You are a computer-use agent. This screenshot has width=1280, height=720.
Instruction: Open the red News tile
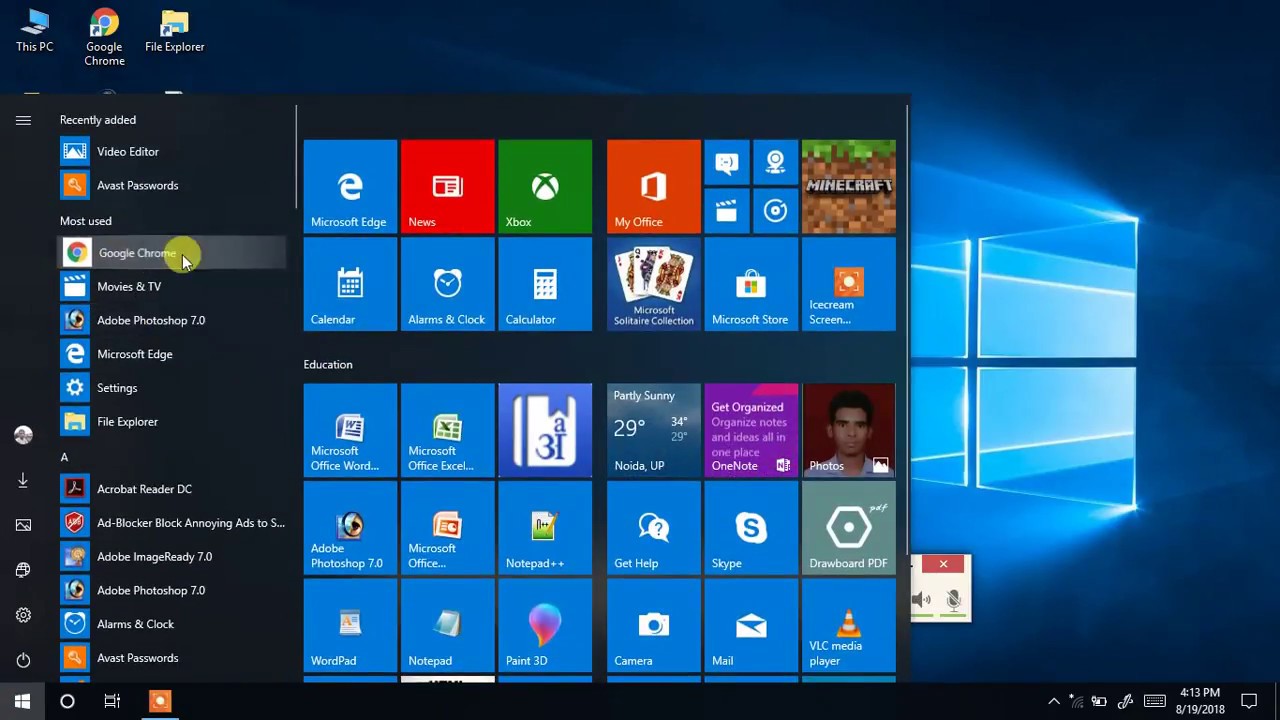tap(447, 187)
